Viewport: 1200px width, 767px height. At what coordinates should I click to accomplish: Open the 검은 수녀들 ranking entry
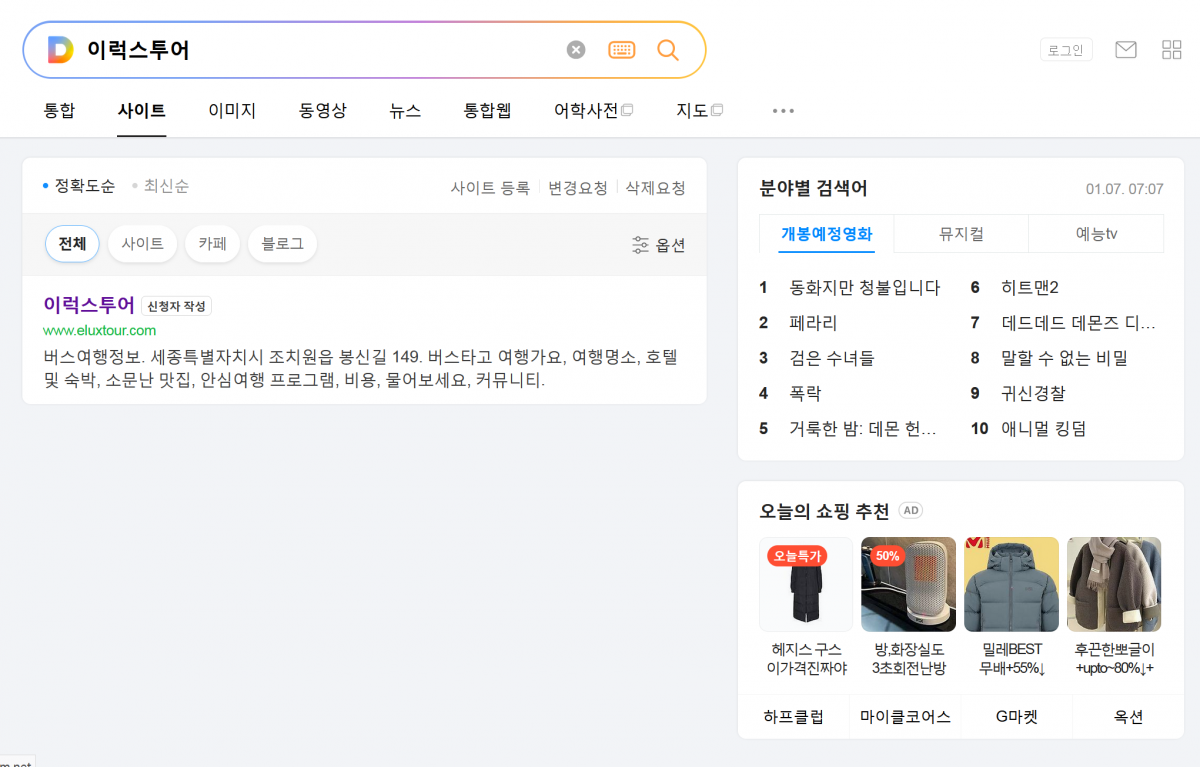(832, 358)
